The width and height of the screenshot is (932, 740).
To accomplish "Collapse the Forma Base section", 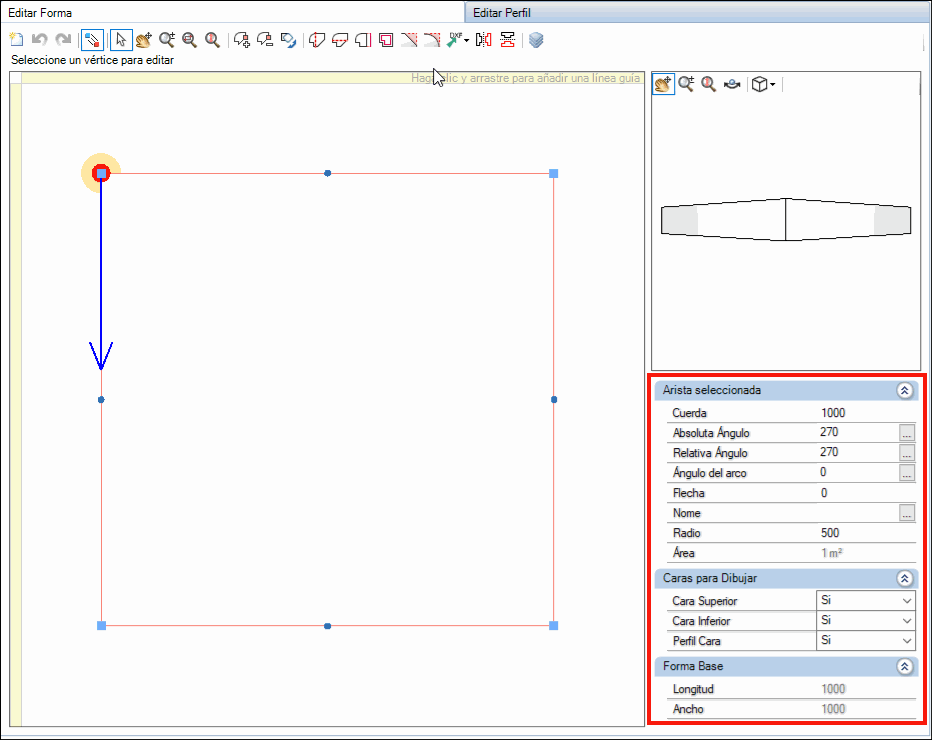I will point(905,666).
